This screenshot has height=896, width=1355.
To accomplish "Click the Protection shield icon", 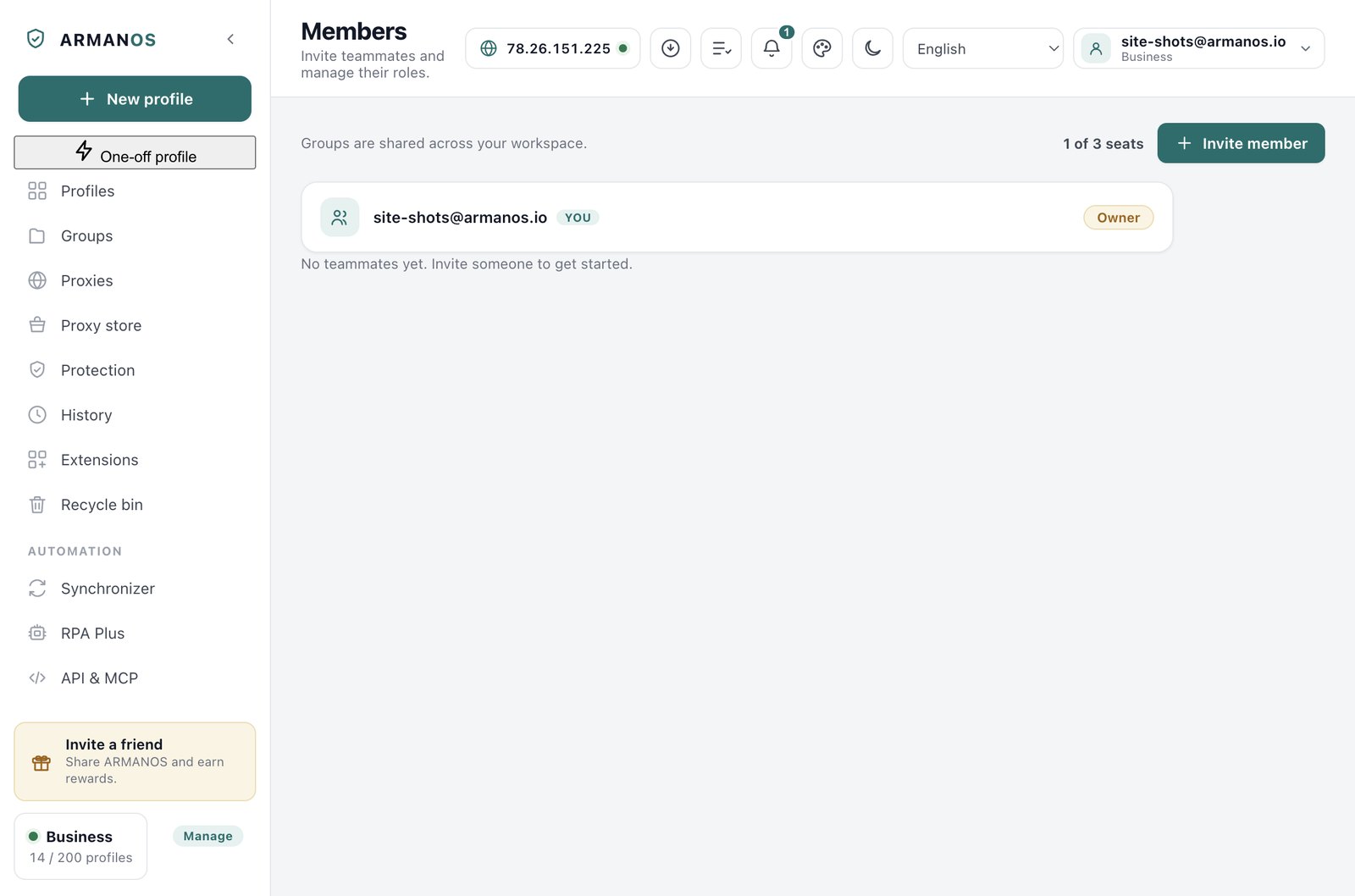I will tap(37, 371).
